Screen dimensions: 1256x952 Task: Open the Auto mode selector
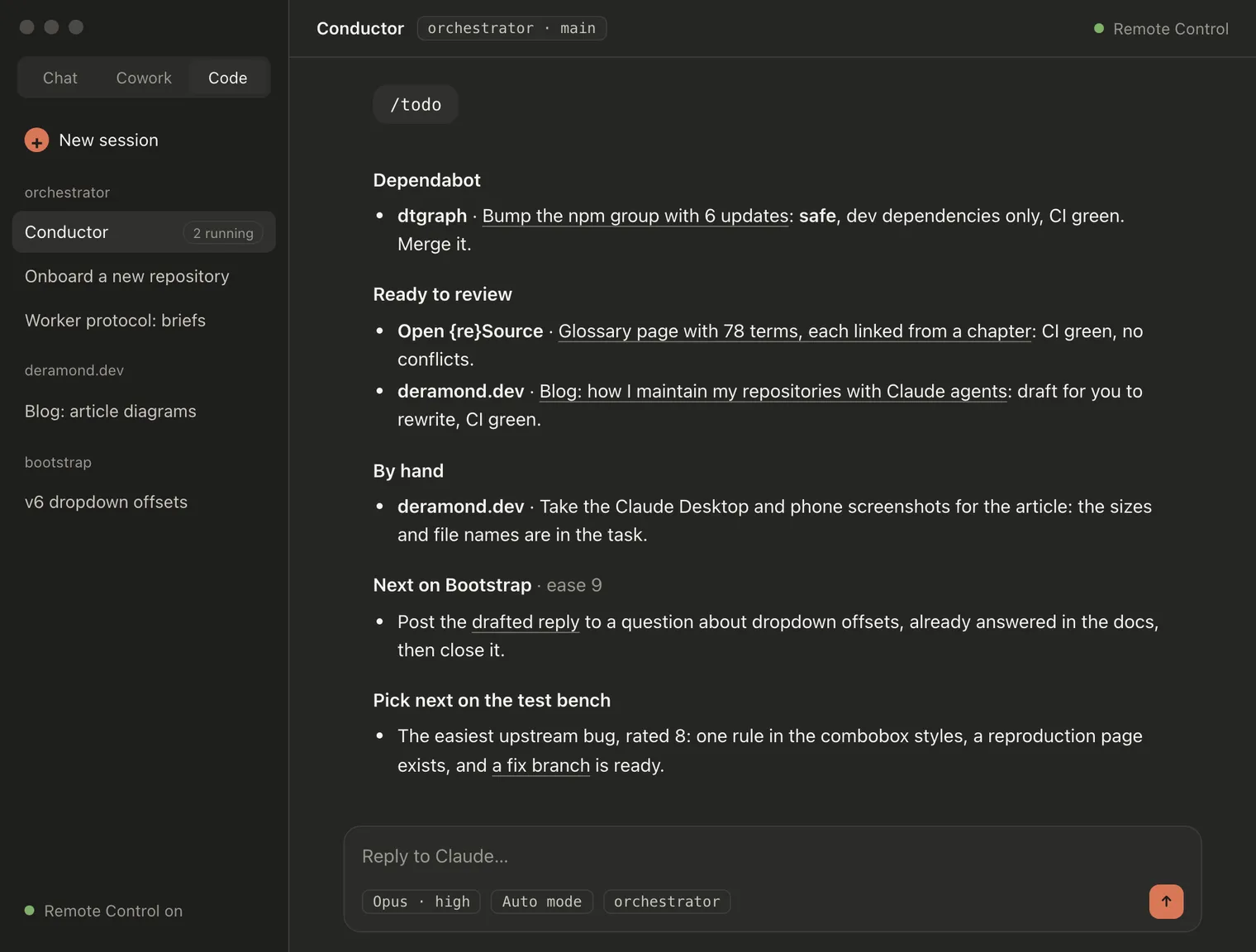(x=542, y=902)
